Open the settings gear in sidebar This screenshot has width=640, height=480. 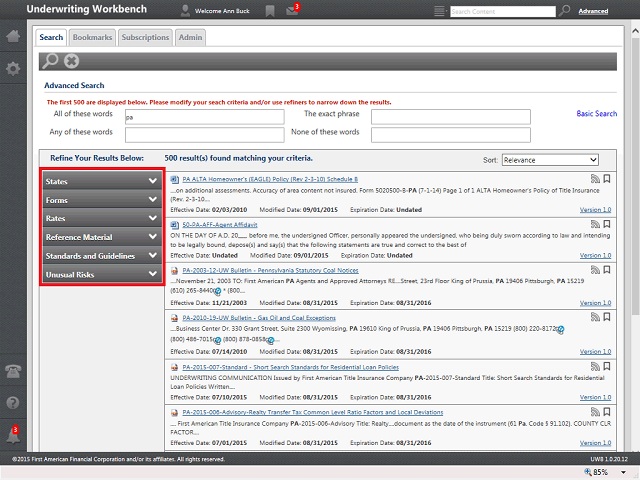pyautogui.click(x=13, y=68)
